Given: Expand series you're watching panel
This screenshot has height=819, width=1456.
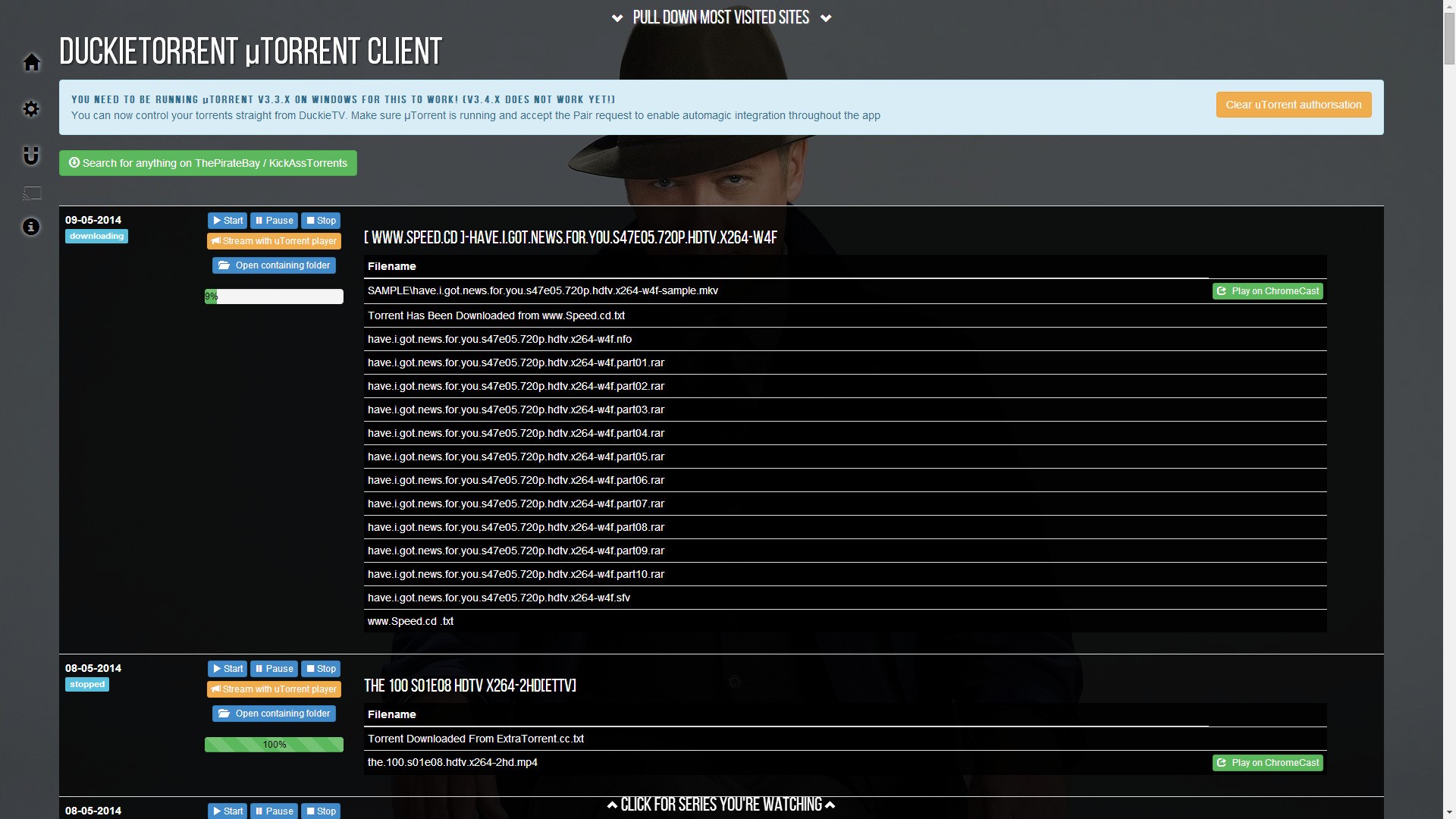Looking at the screenshot, I should (720, 805).
